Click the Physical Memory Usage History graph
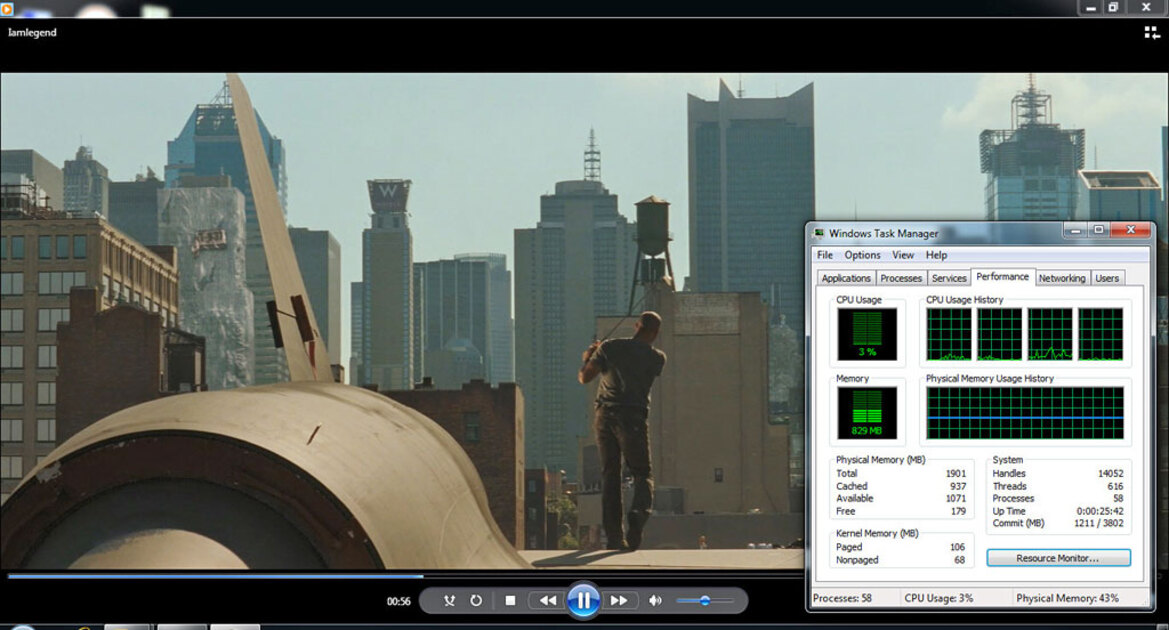 (1025, 413)
